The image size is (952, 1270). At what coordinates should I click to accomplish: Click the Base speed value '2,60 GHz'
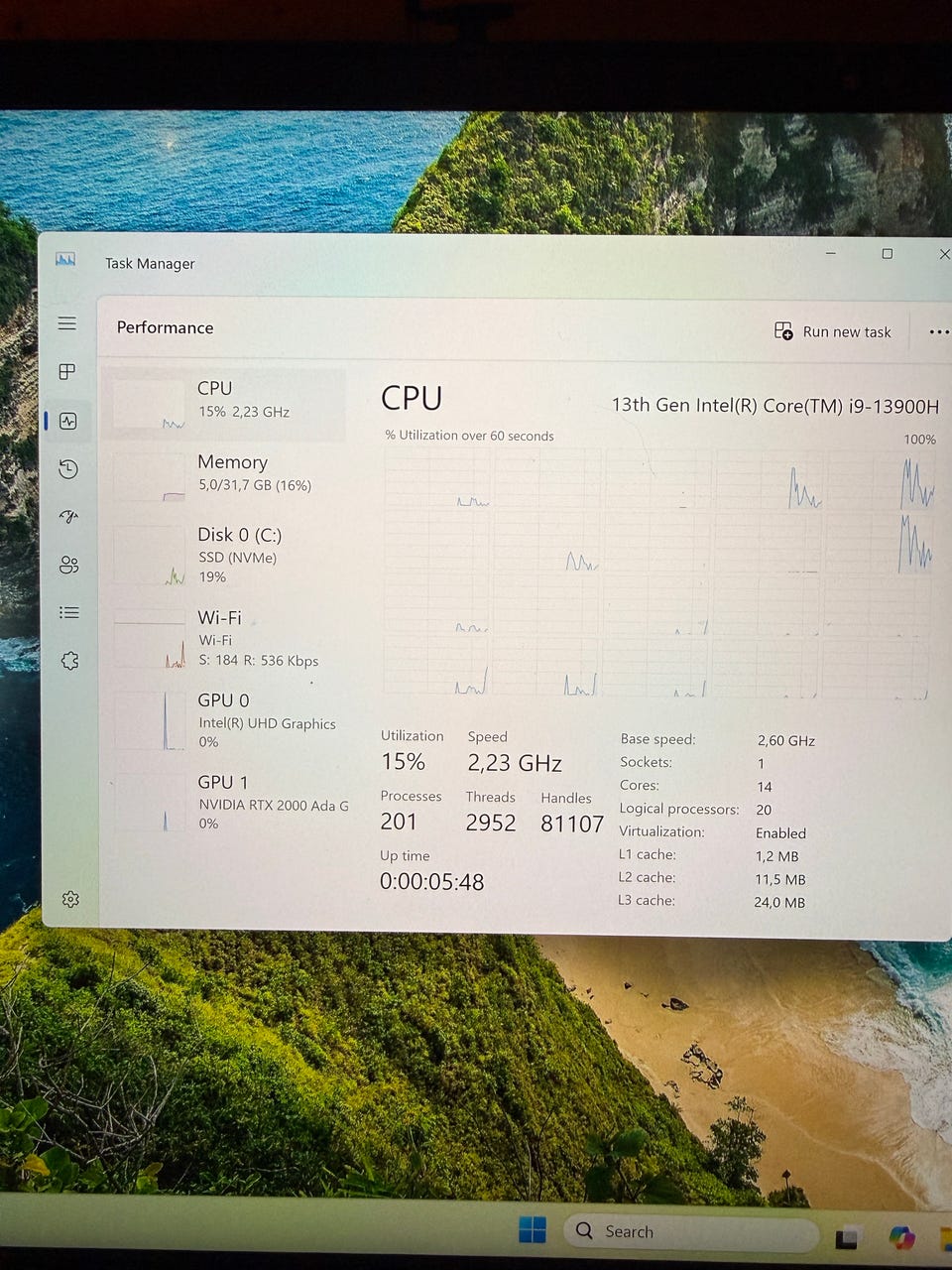tap(786, 740)
